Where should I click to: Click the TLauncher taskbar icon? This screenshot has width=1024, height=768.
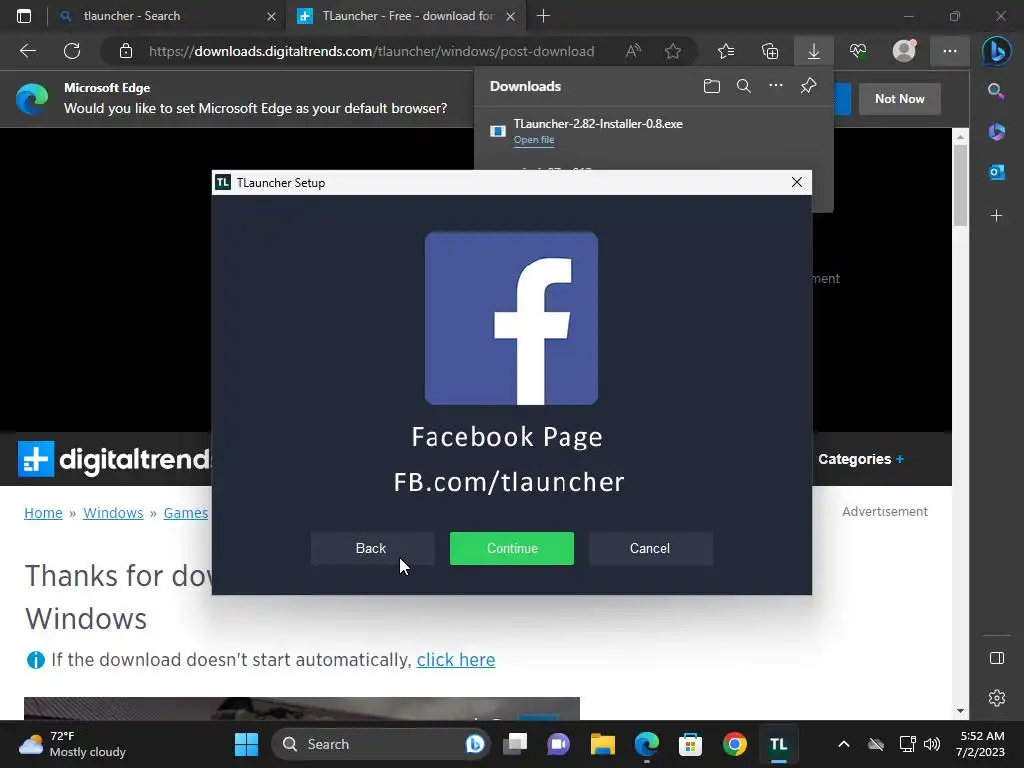click(x=778, y=744)
